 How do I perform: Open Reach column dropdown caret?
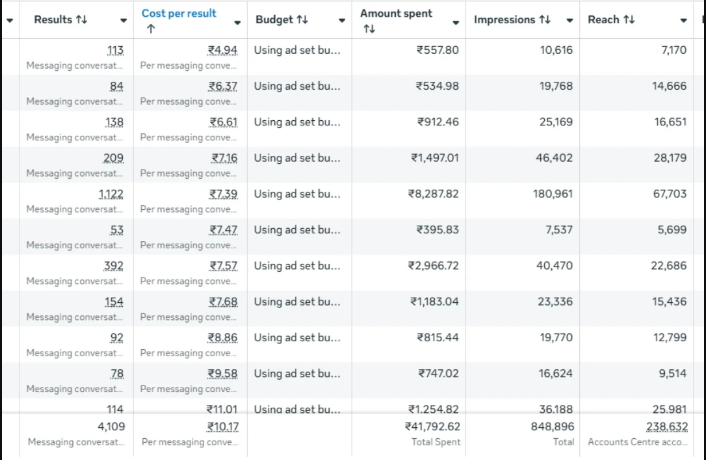point(683,20)
